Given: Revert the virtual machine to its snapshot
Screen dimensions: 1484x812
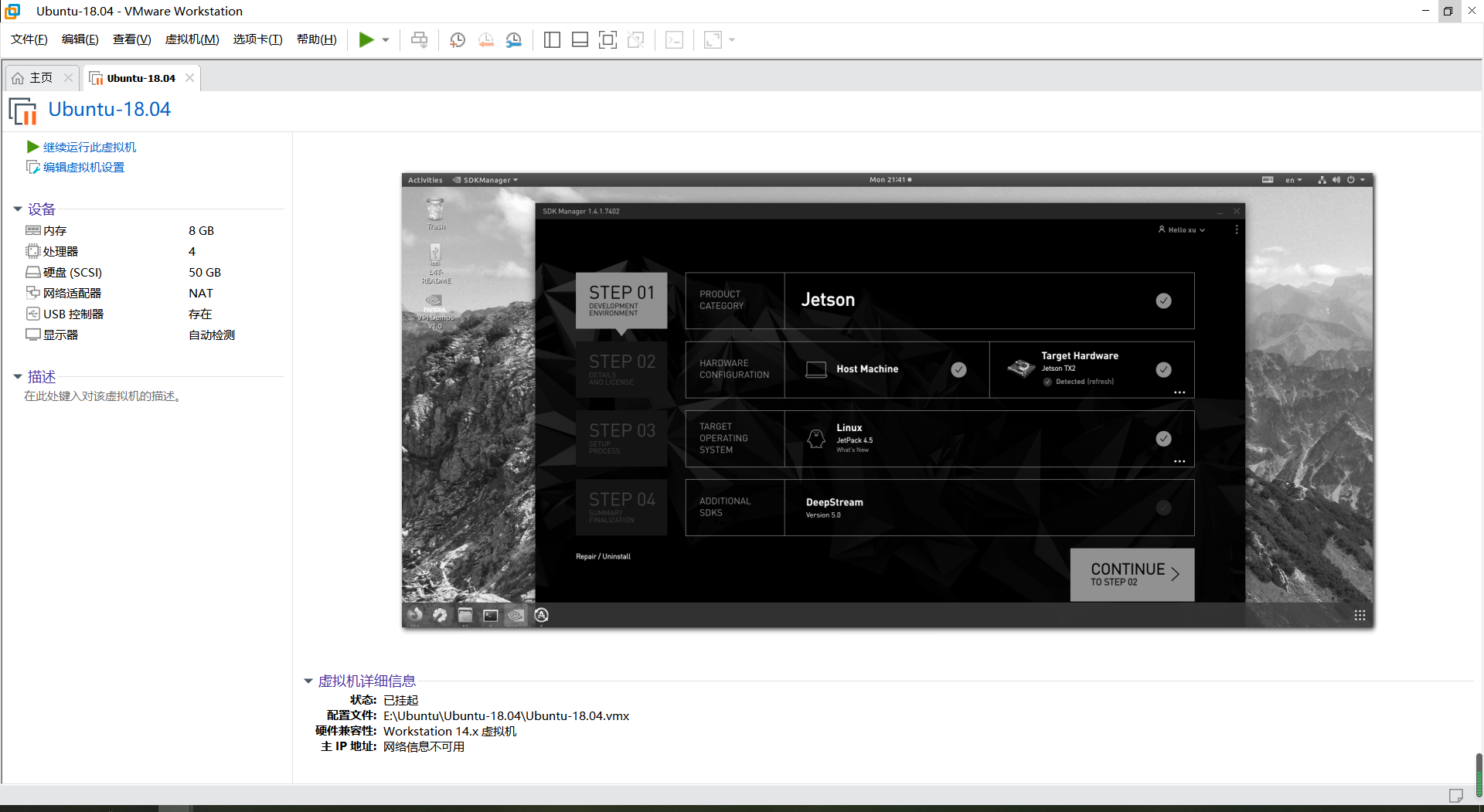Looking at the screenshot, I should click(x=486, y=39).
